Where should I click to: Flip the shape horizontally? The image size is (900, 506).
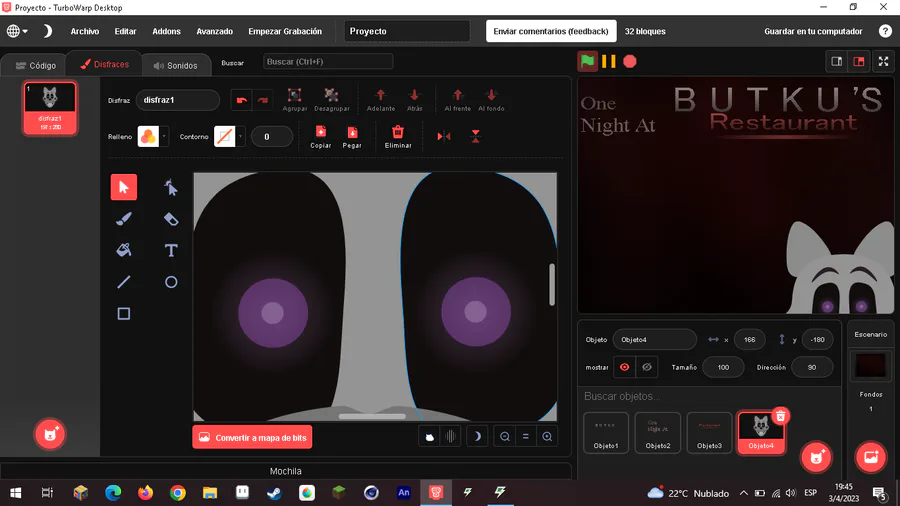(444, 137)
